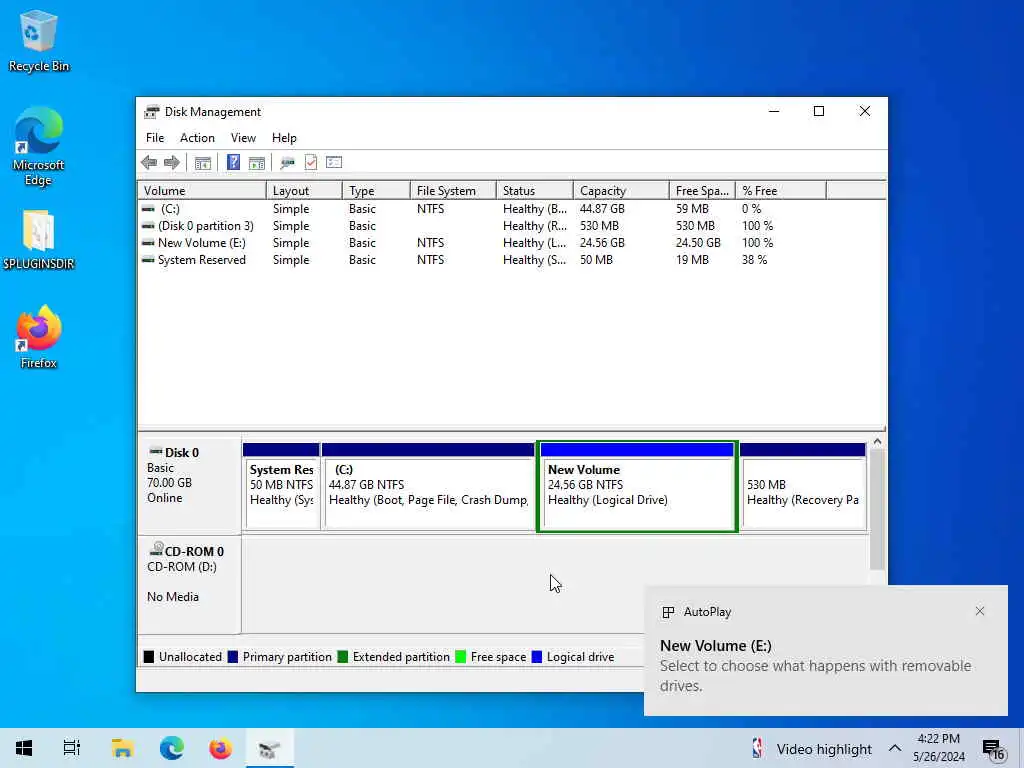Viewport: 1024px width, 768px height.
Task: Sort by the Capacity column header
Action: (621, 191)
